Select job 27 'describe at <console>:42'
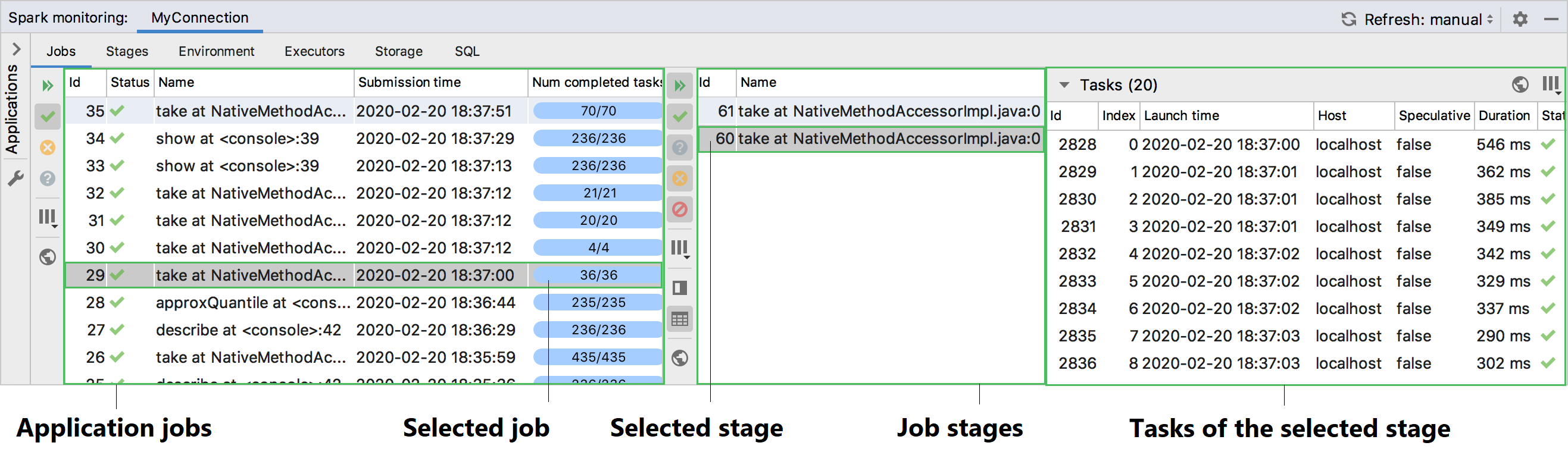1568x452 pixels. [364, 329]
